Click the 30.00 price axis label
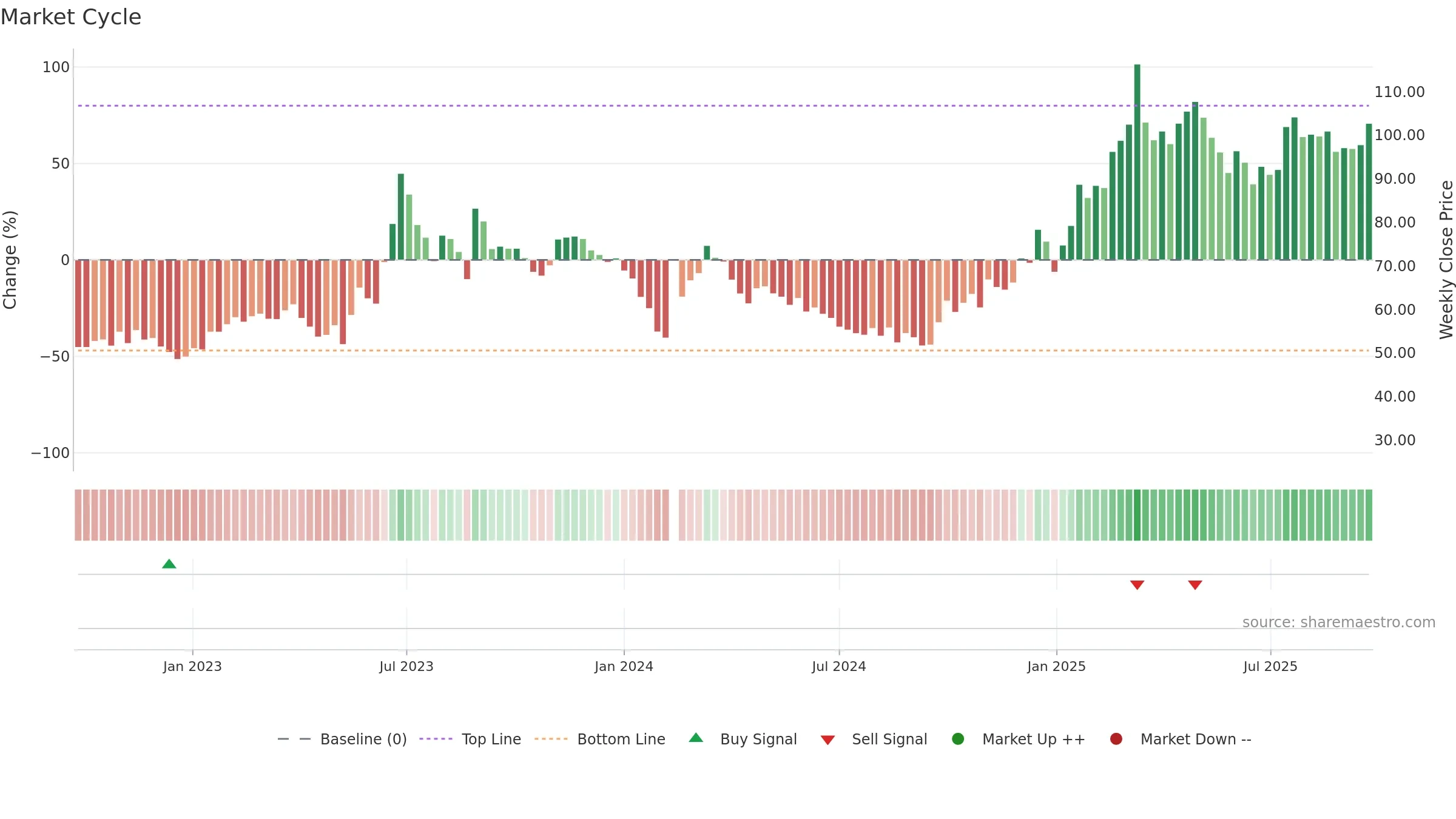This screenshot has width=1456, height=819. tap(1395, 440)
